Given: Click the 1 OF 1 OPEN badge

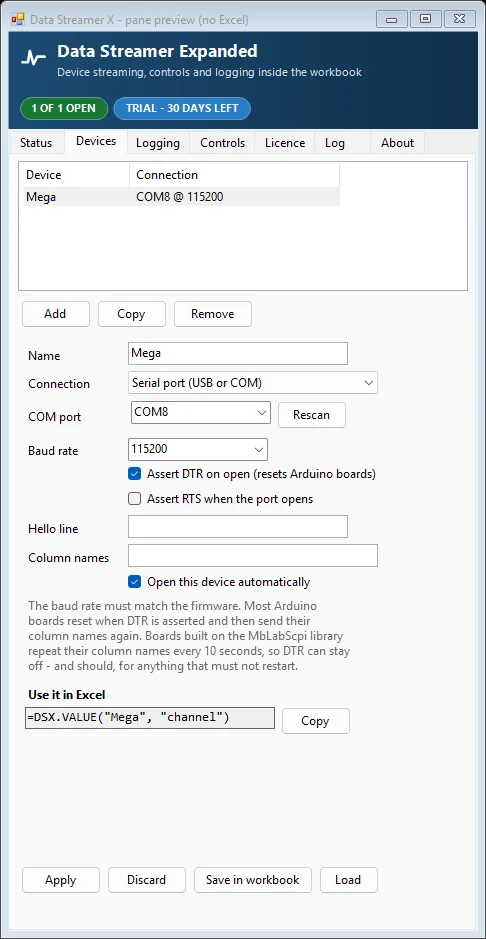Looking at the screenshot, I should pos(63,108).
